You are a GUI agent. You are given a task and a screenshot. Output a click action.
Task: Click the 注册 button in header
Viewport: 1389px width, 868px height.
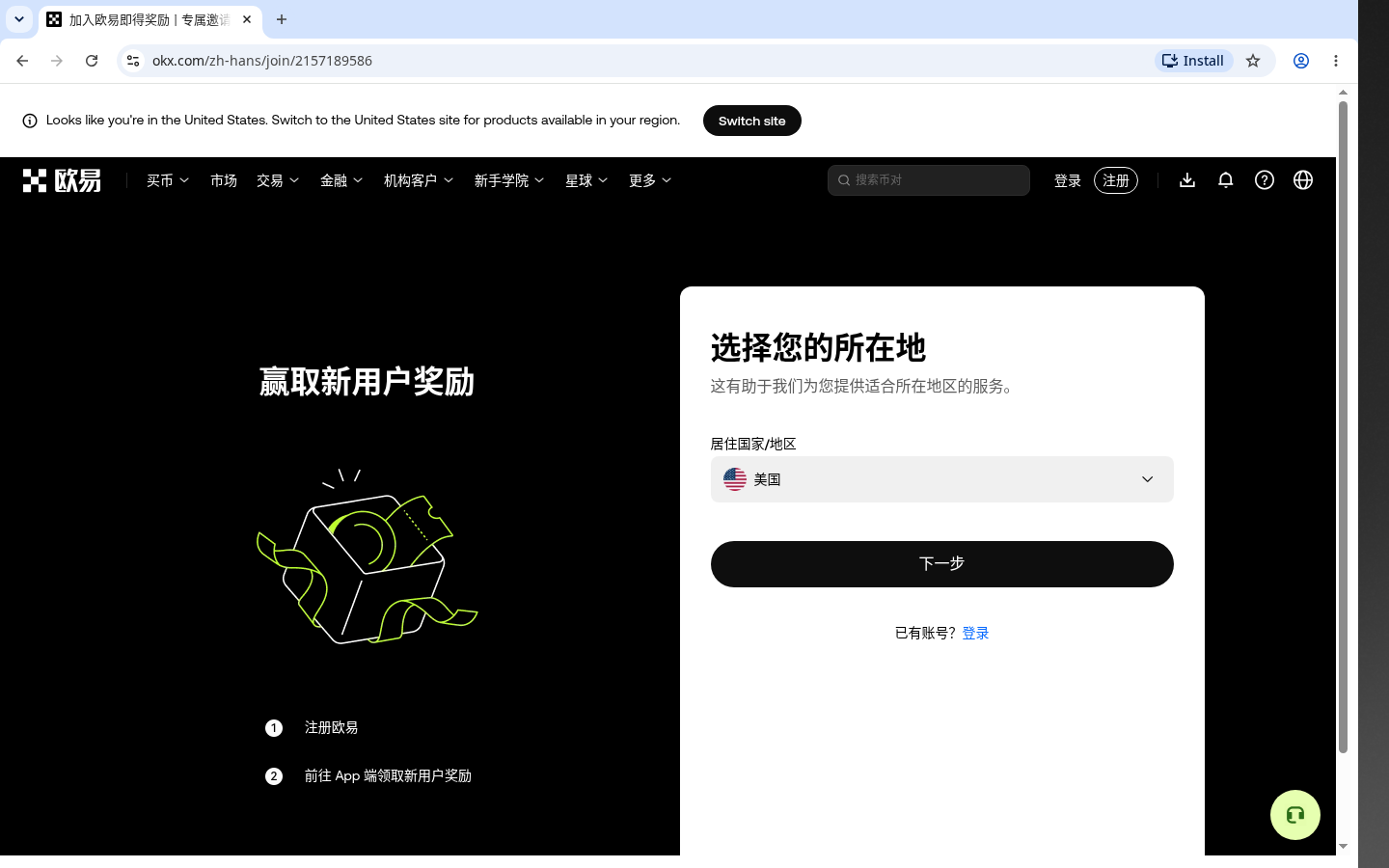(x=1116, y=180)
